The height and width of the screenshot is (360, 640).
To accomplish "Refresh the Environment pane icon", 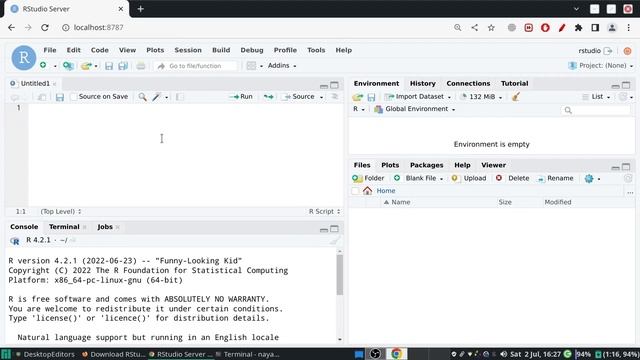I will point(623,97).
